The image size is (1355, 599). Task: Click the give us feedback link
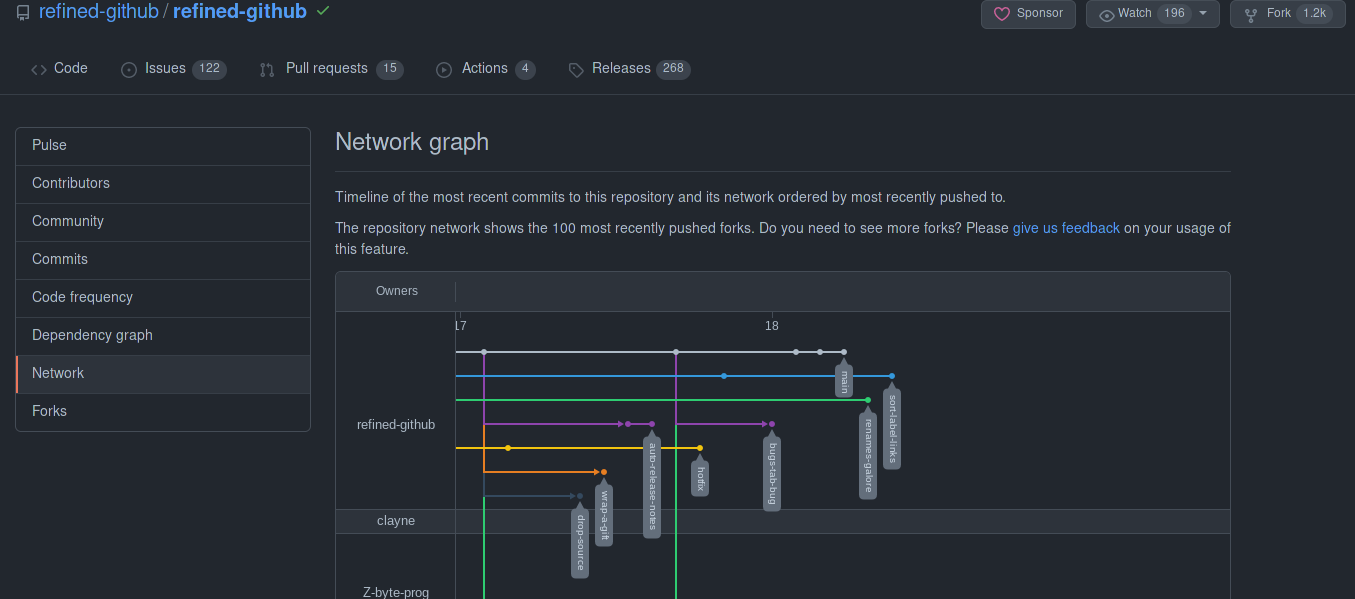[x=1066, y=228]
